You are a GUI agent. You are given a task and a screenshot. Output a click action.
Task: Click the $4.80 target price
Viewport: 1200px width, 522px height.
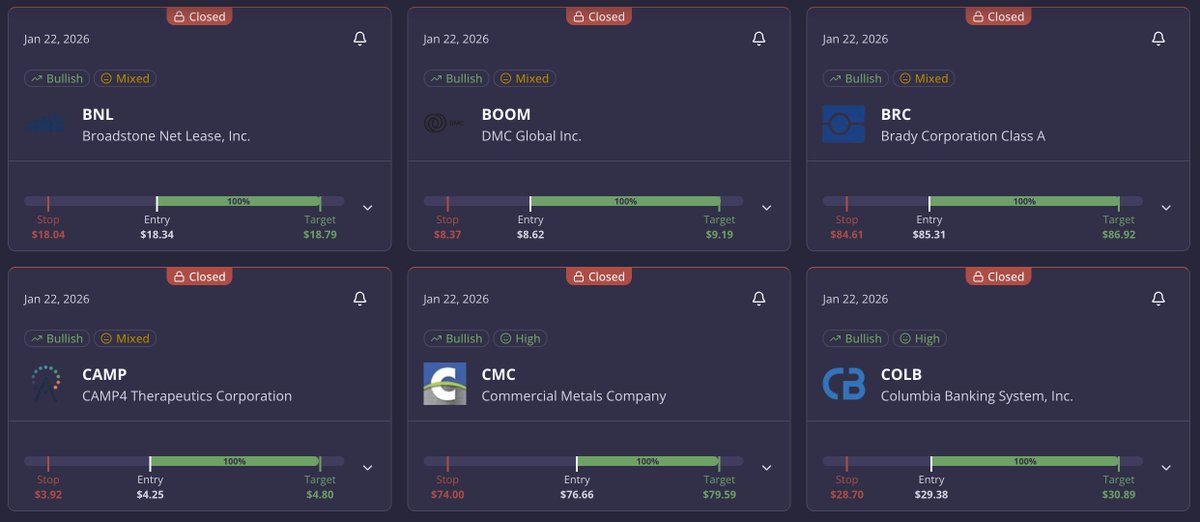click(320, 495)
